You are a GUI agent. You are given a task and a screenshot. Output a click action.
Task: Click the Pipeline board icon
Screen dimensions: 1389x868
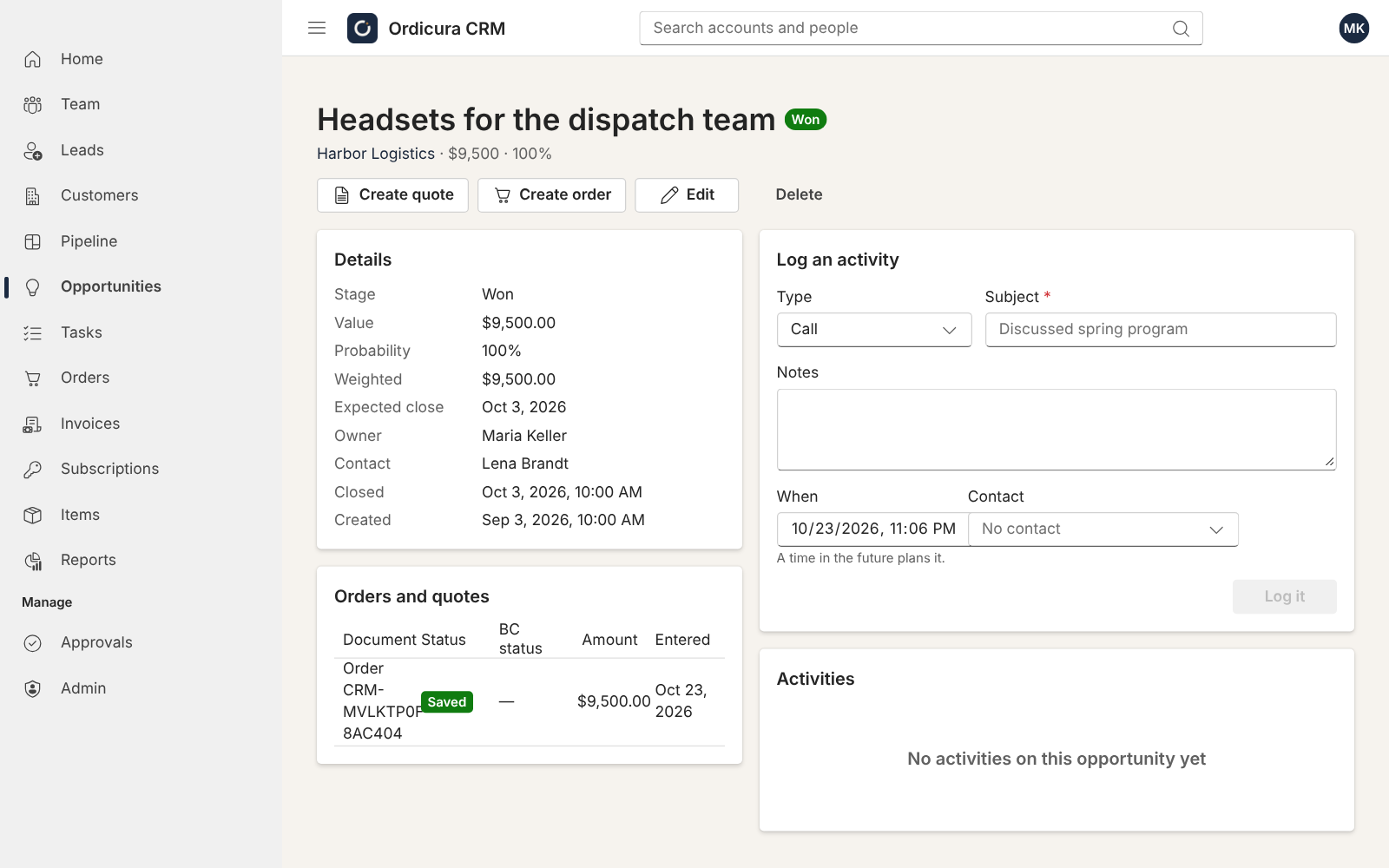pos(33,241)
